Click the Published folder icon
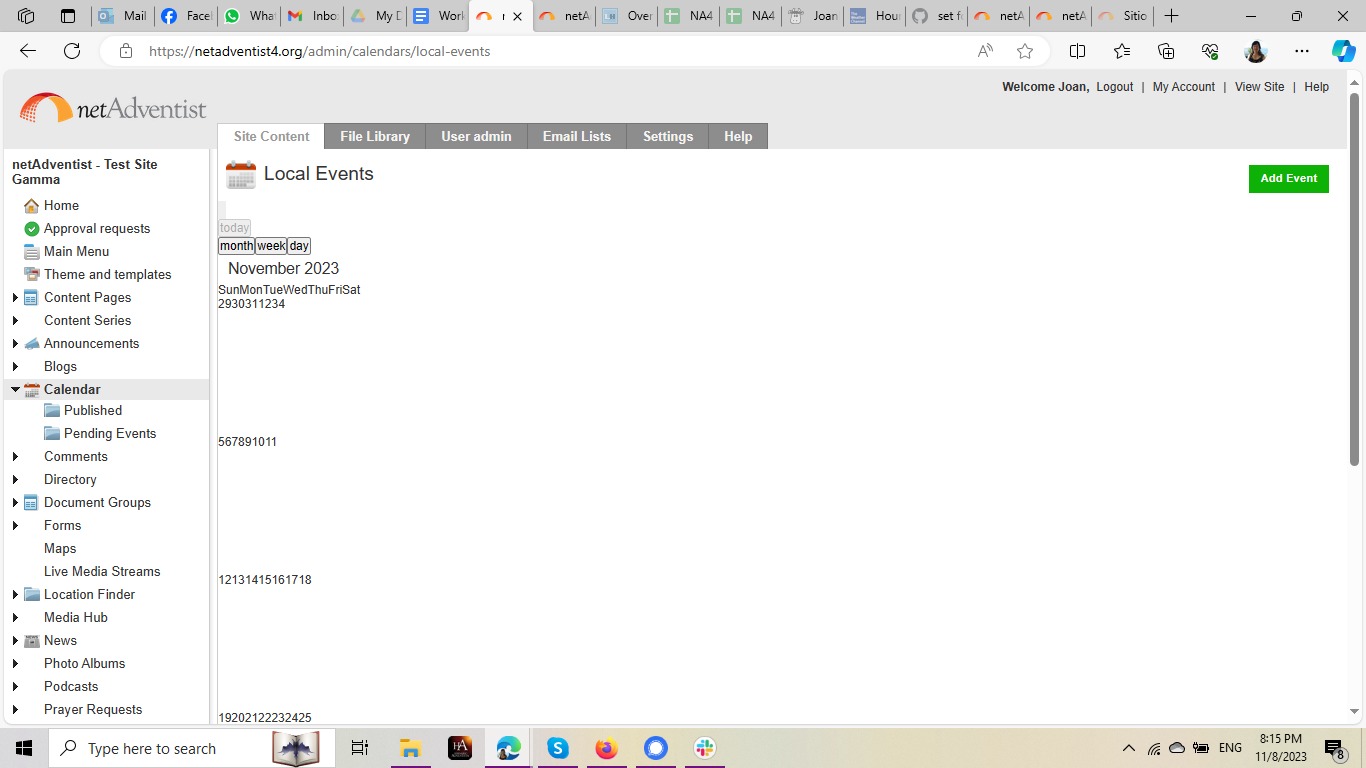Image resolution: width=1366 pixels, height=768 pixels. click(52, 411)
